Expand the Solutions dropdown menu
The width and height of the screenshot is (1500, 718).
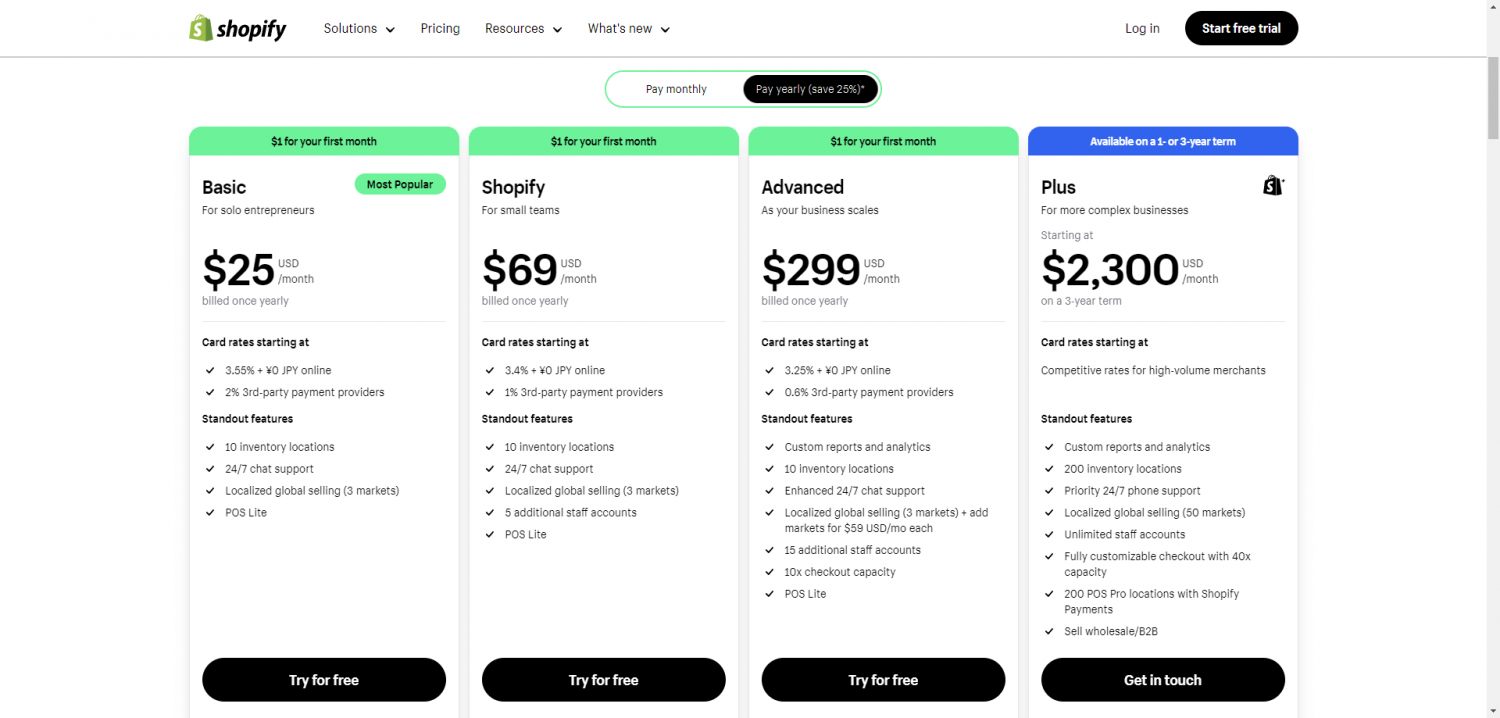pos(359,28)
